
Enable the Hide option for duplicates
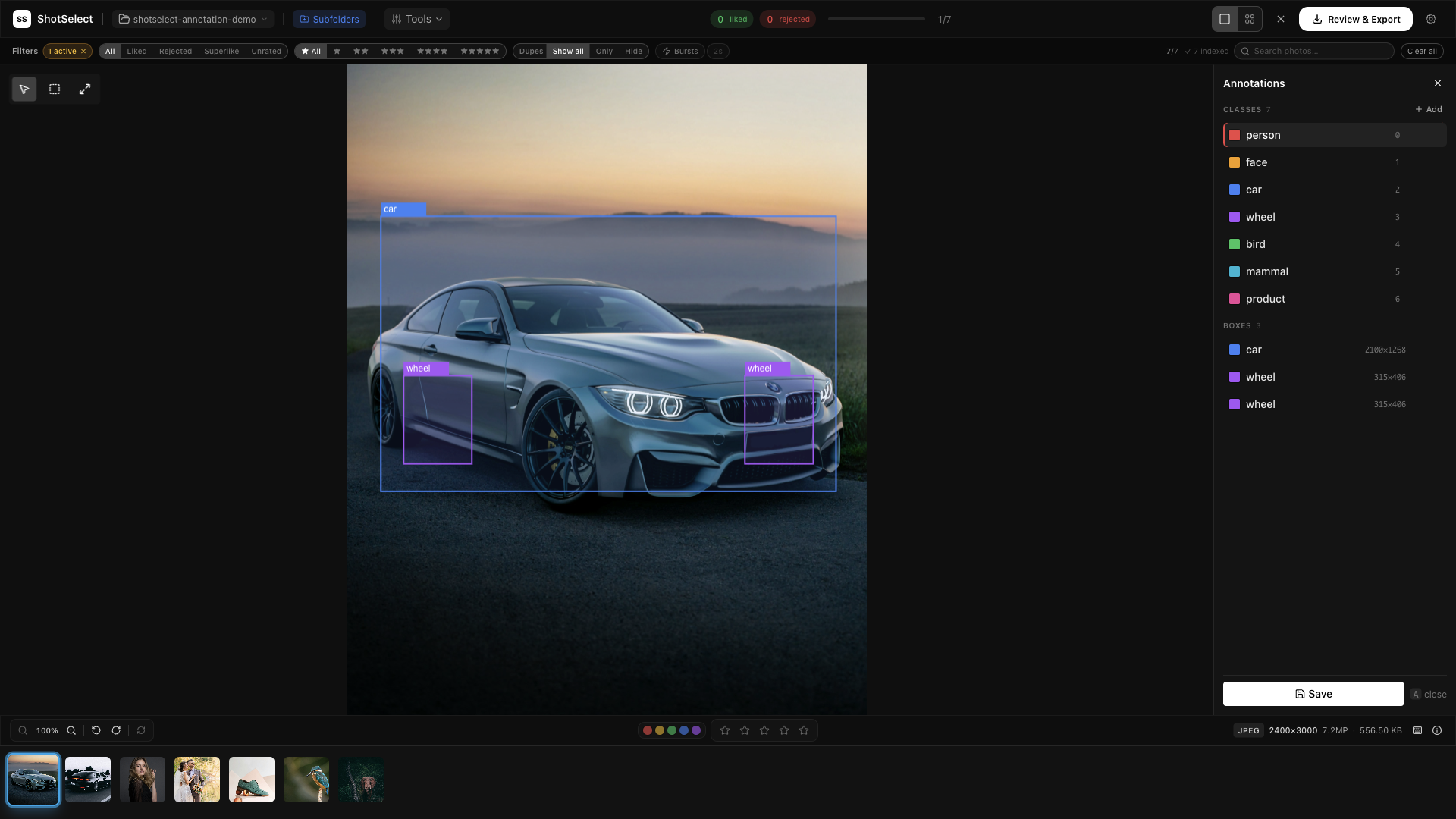tap(632, 51)
